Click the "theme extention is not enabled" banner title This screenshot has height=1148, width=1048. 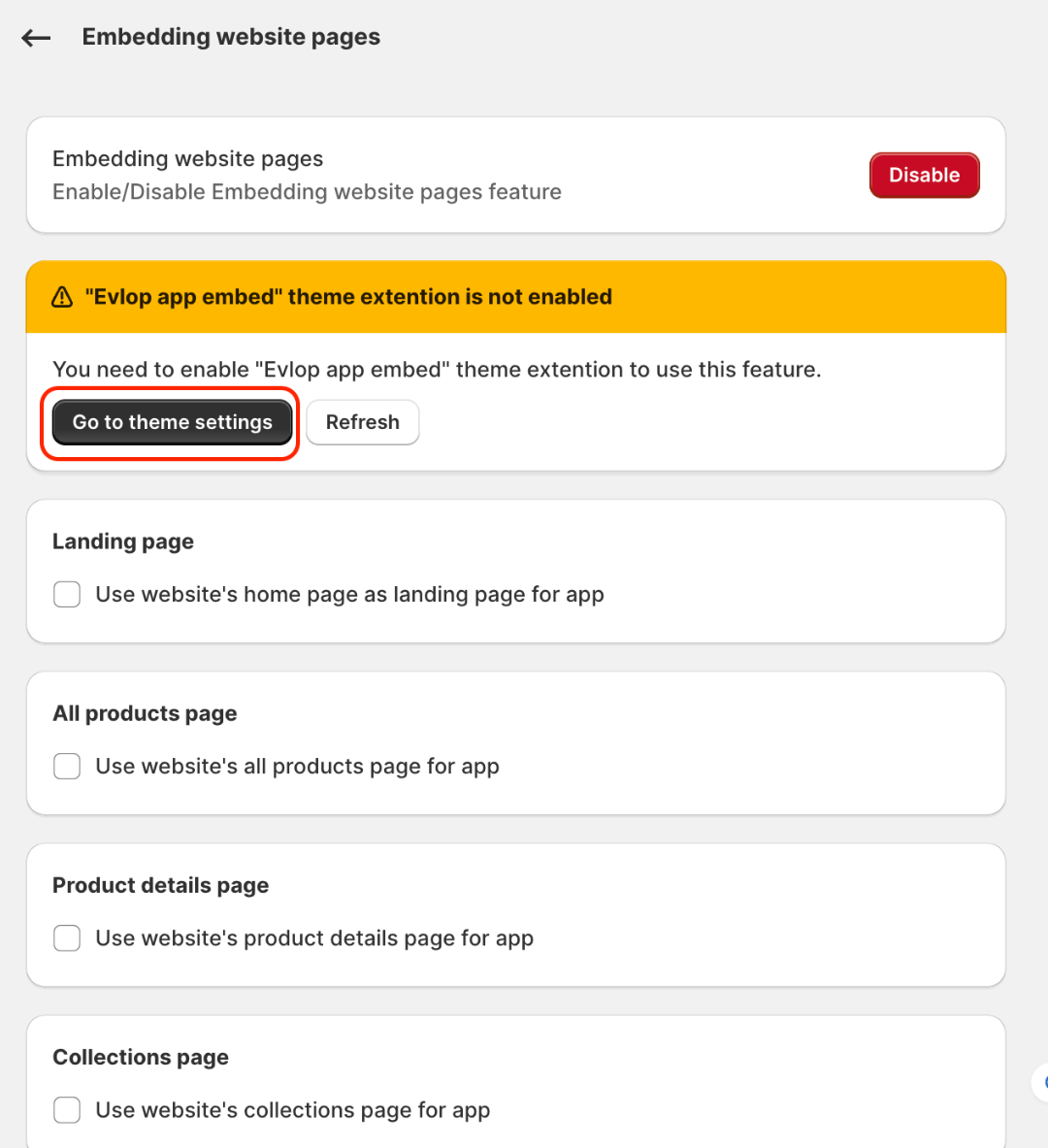(348, 297)
